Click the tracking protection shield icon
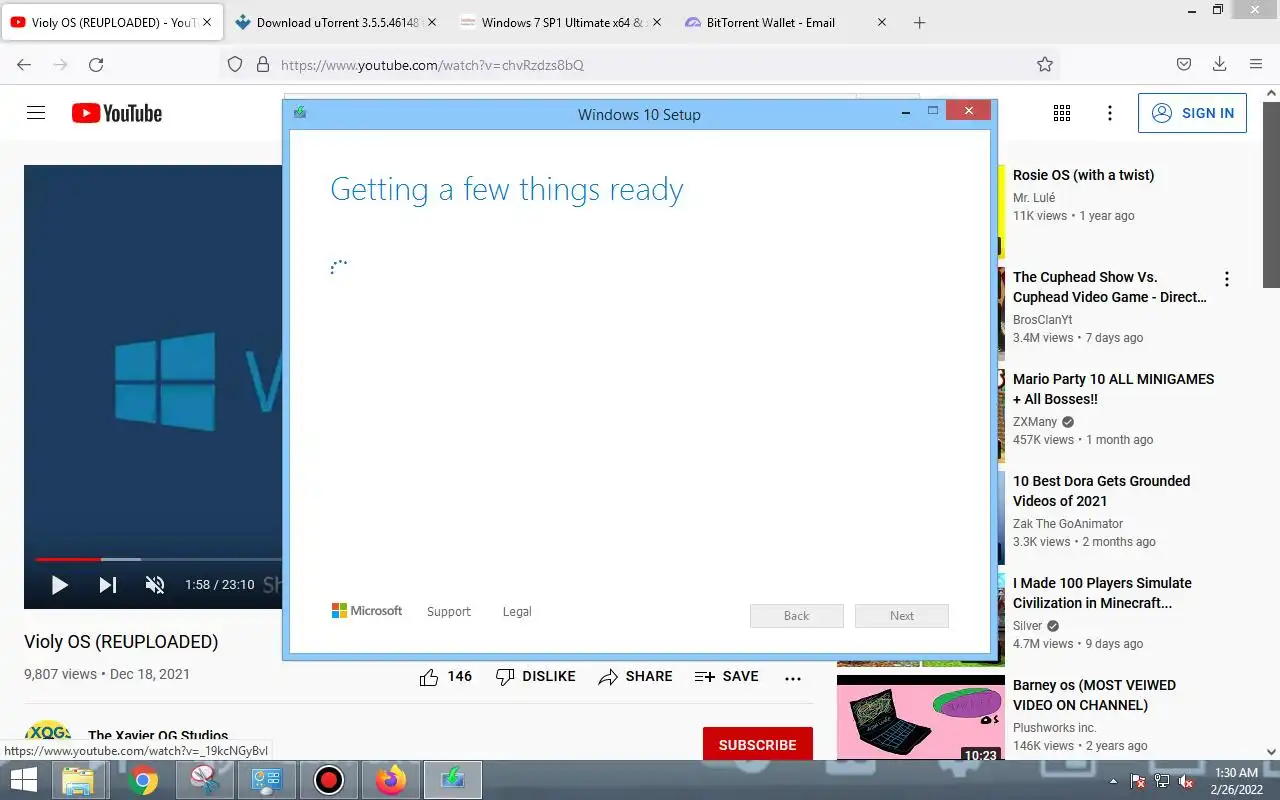 (x=235, y=64)
